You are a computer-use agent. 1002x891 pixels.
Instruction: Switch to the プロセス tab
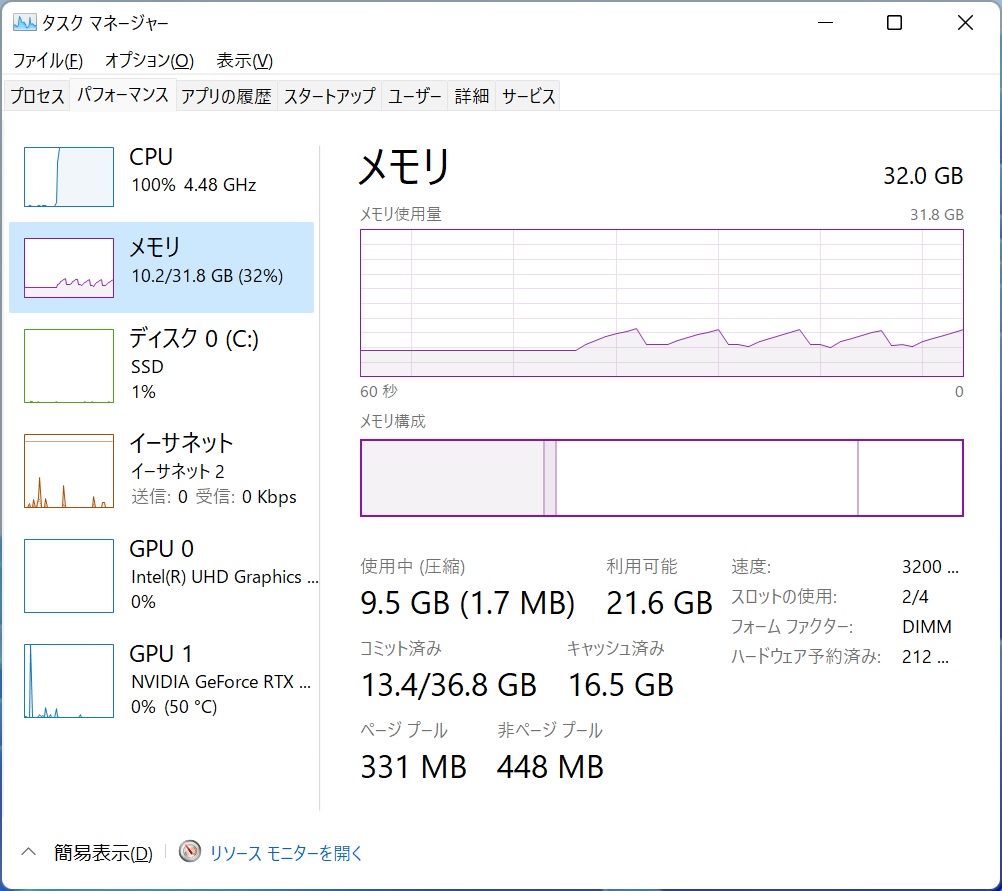click(x=37, y=96)
